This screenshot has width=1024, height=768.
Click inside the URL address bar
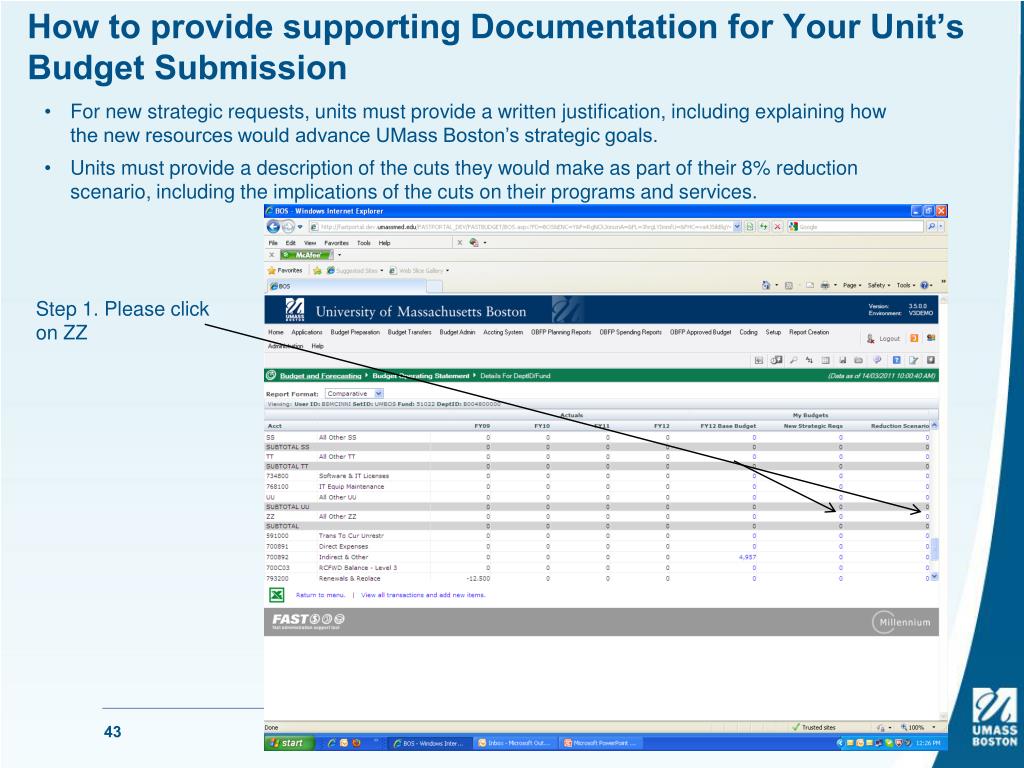tap(521, 227)
